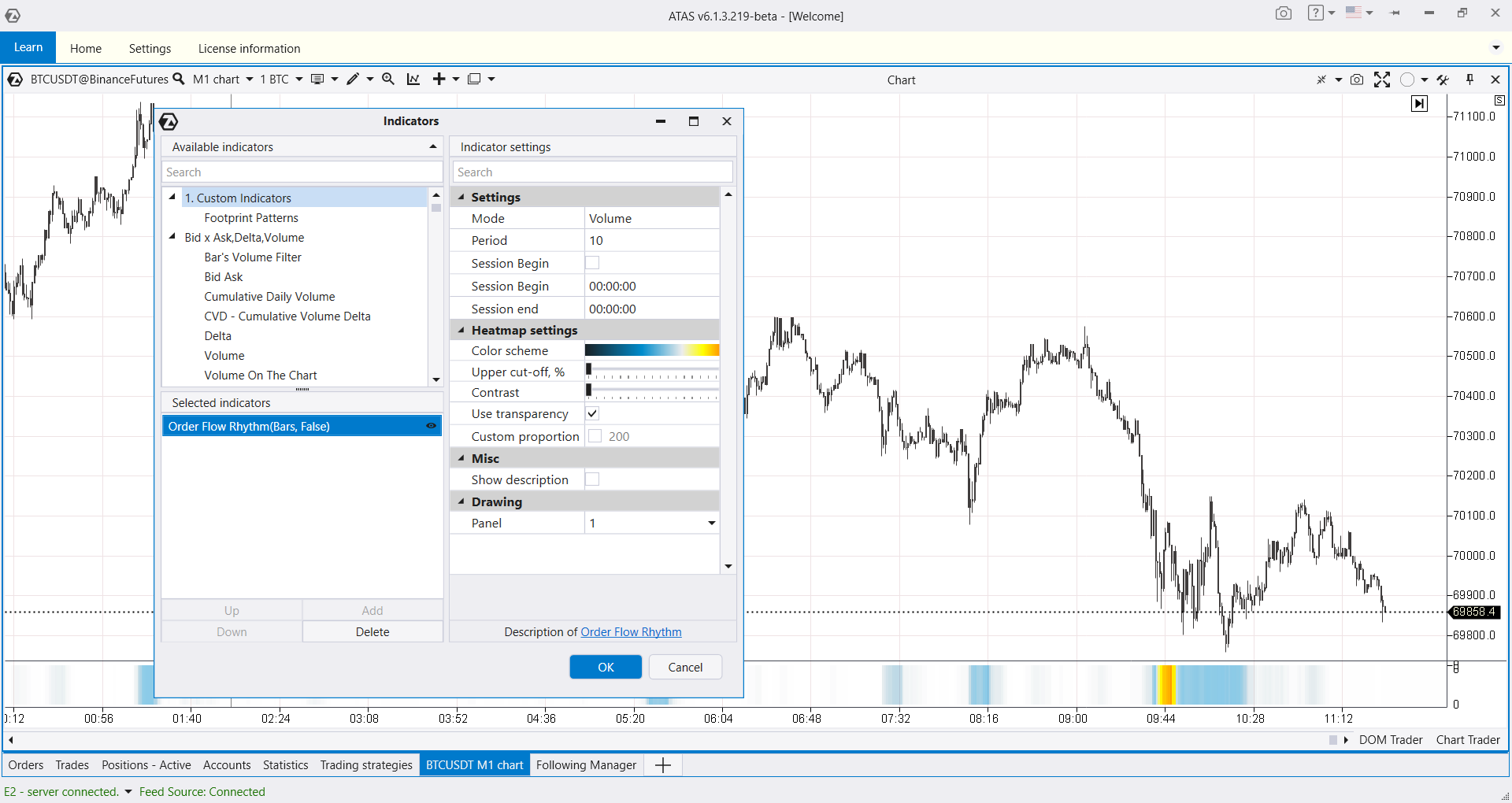
Task: Open indicators via chart line icon
Action: tap(413, 79)
